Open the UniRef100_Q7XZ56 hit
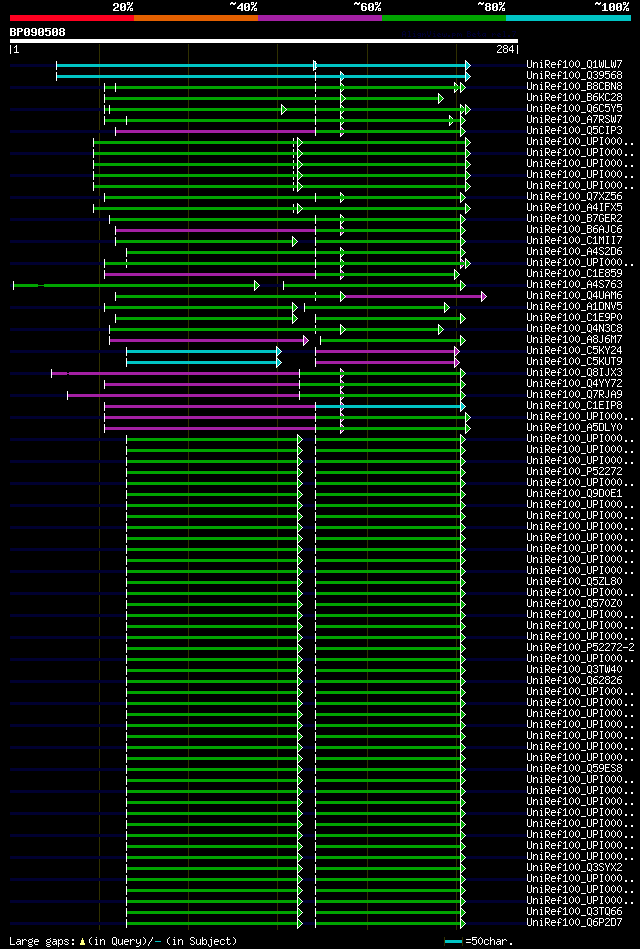Viewport: 640px width, 949px height. [574, 197]
